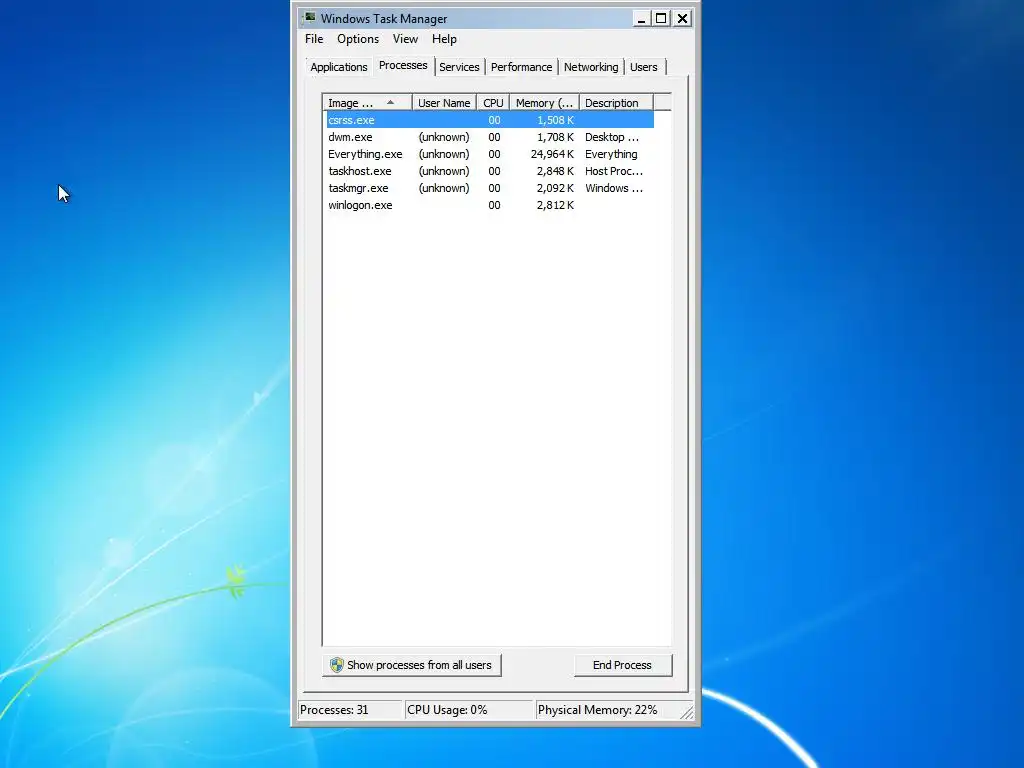Click the Host Proc... description cell

point(614,171)
